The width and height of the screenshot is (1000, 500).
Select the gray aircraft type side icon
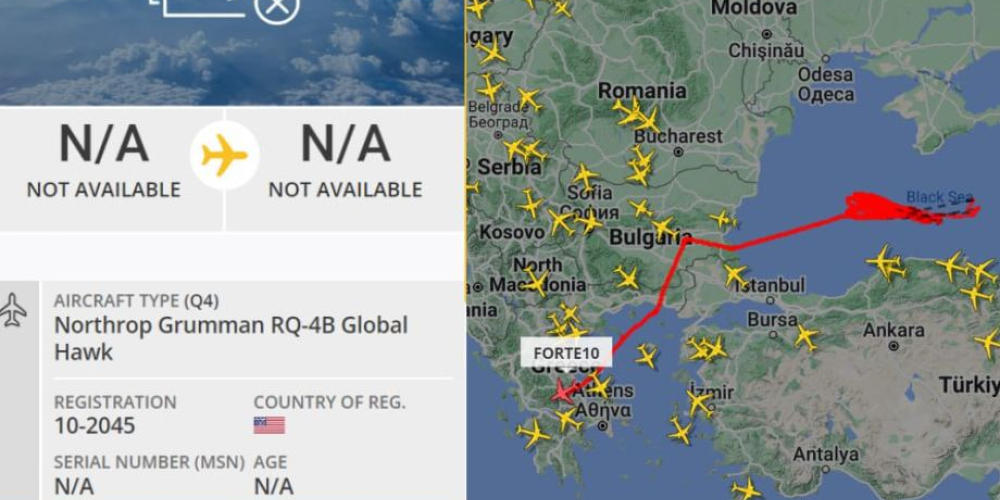(x=15, y=309)
